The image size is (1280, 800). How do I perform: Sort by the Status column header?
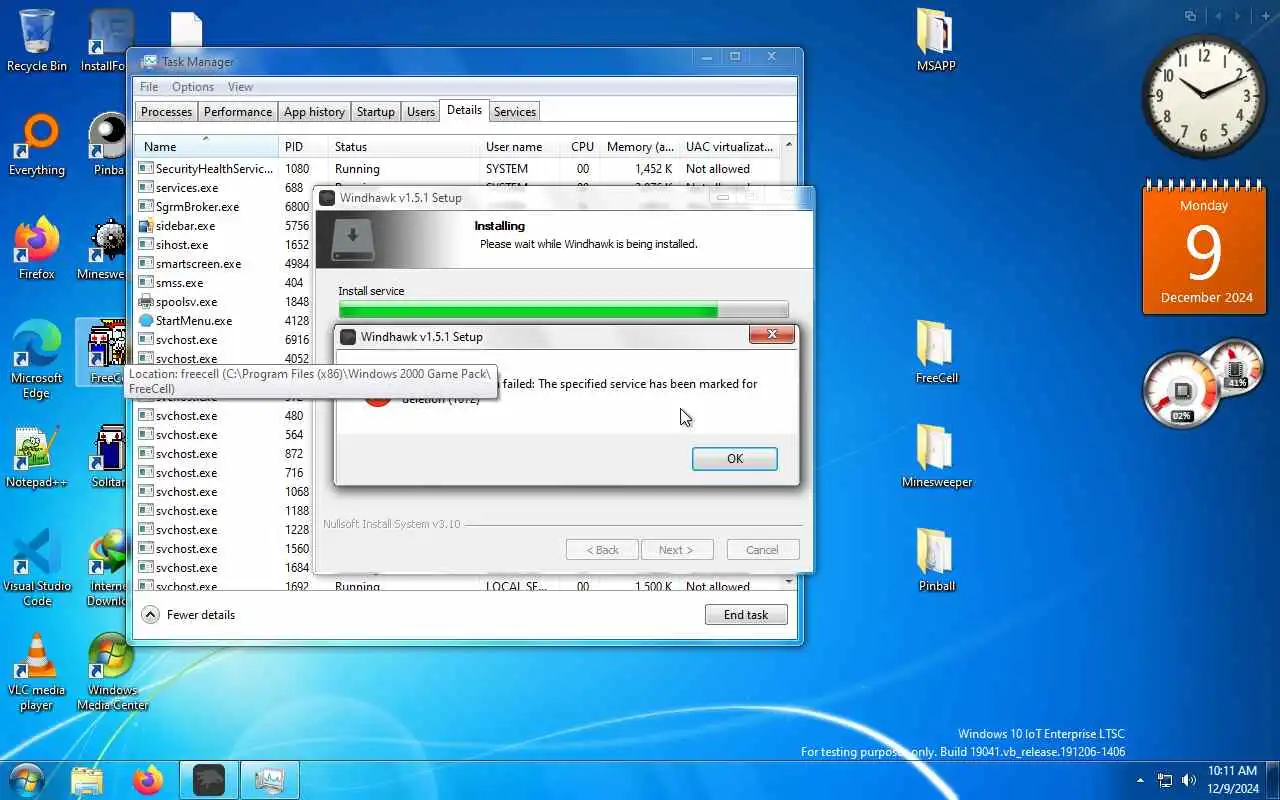pyautogui.click(x=405, y=146)
